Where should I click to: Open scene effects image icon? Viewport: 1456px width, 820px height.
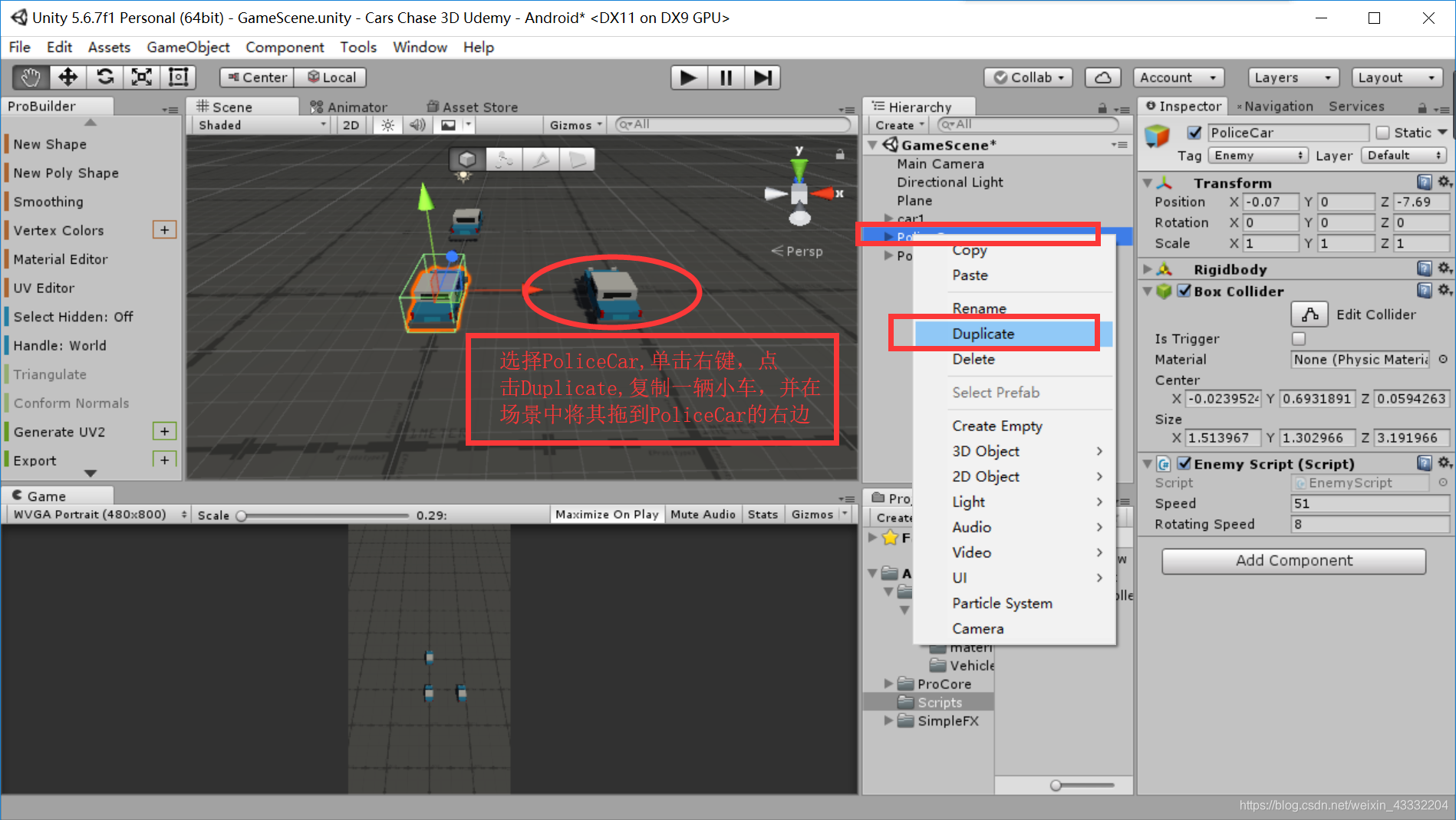tap(449, 125)
